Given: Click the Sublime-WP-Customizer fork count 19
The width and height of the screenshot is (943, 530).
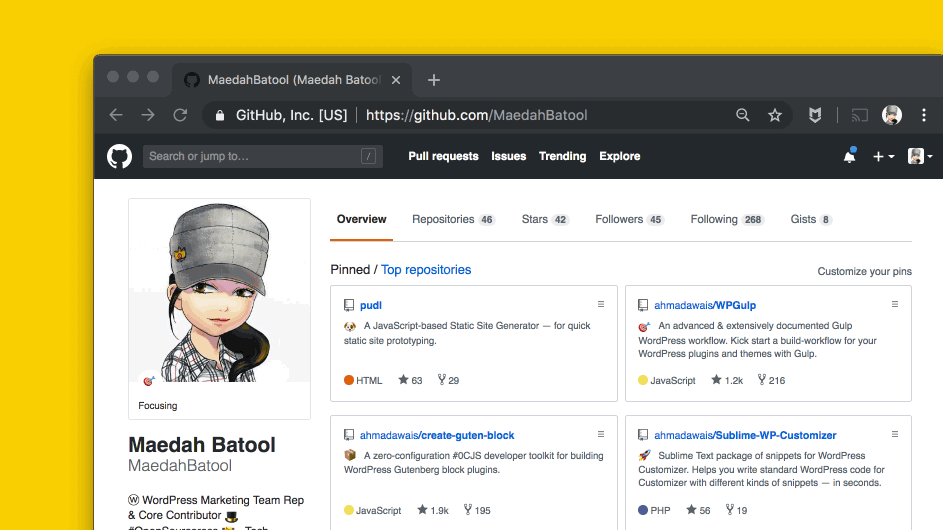Looking at the screenshot, I should click(736, 510).
